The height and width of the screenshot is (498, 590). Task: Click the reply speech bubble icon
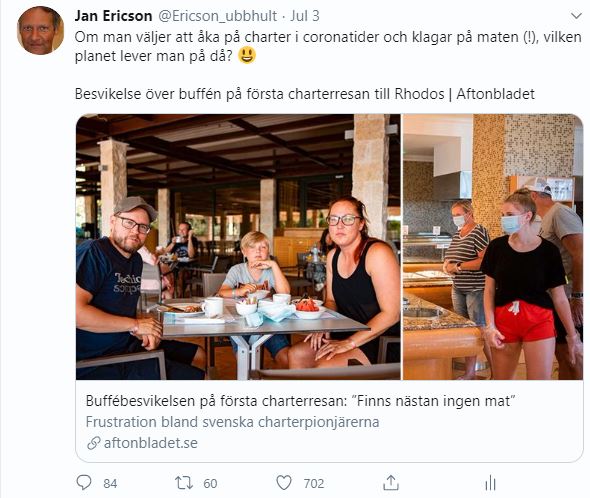pyautogui.click(x=84, y=483)
